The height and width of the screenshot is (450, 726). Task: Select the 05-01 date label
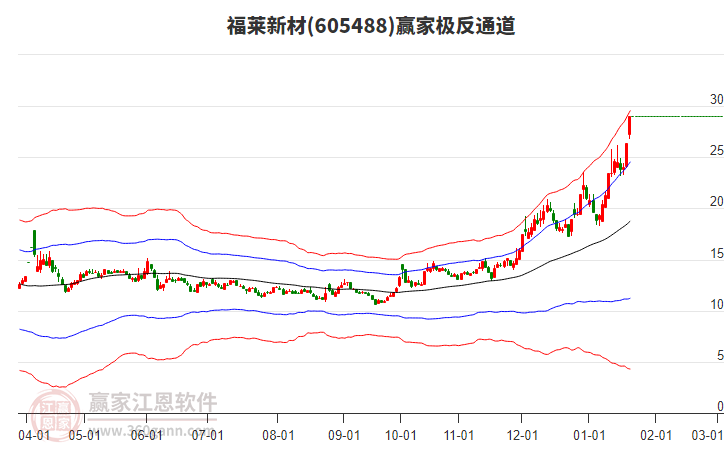pyautogui.click(x=84, y=436)
